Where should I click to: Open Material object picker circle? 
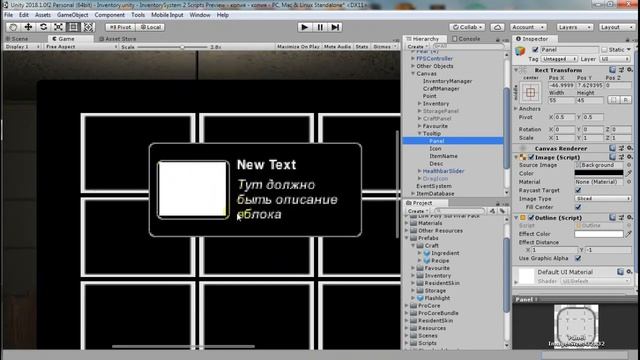pos(629,182)
